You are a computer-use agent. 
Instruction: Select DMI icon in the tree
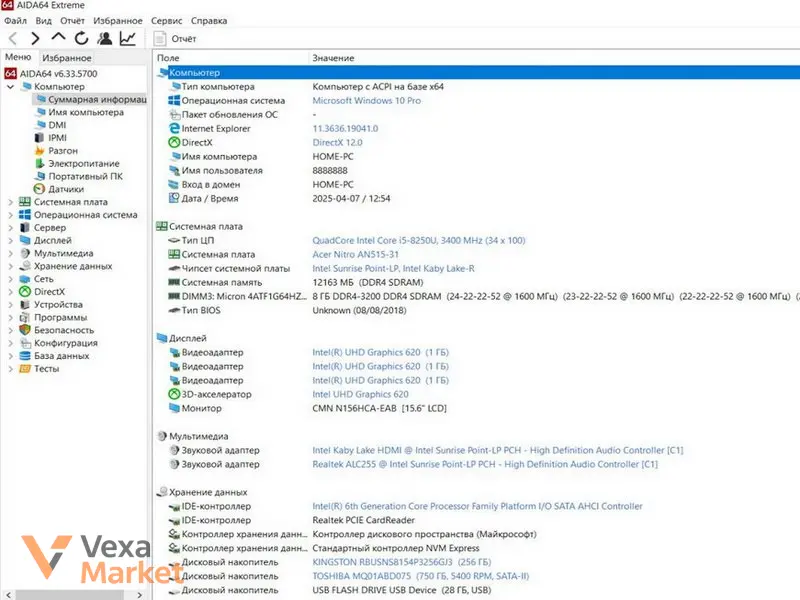point(40,125)
